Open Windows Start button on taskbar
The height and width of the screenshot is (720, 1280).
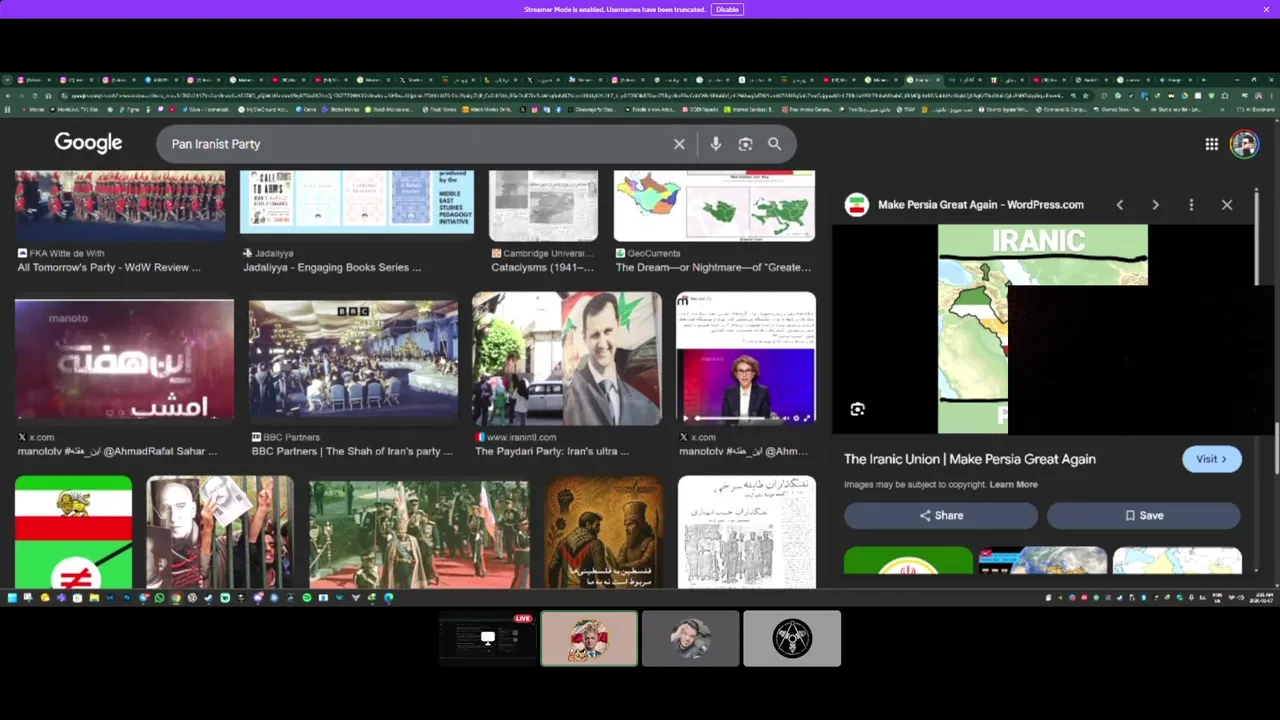click(x=12, y=598)
